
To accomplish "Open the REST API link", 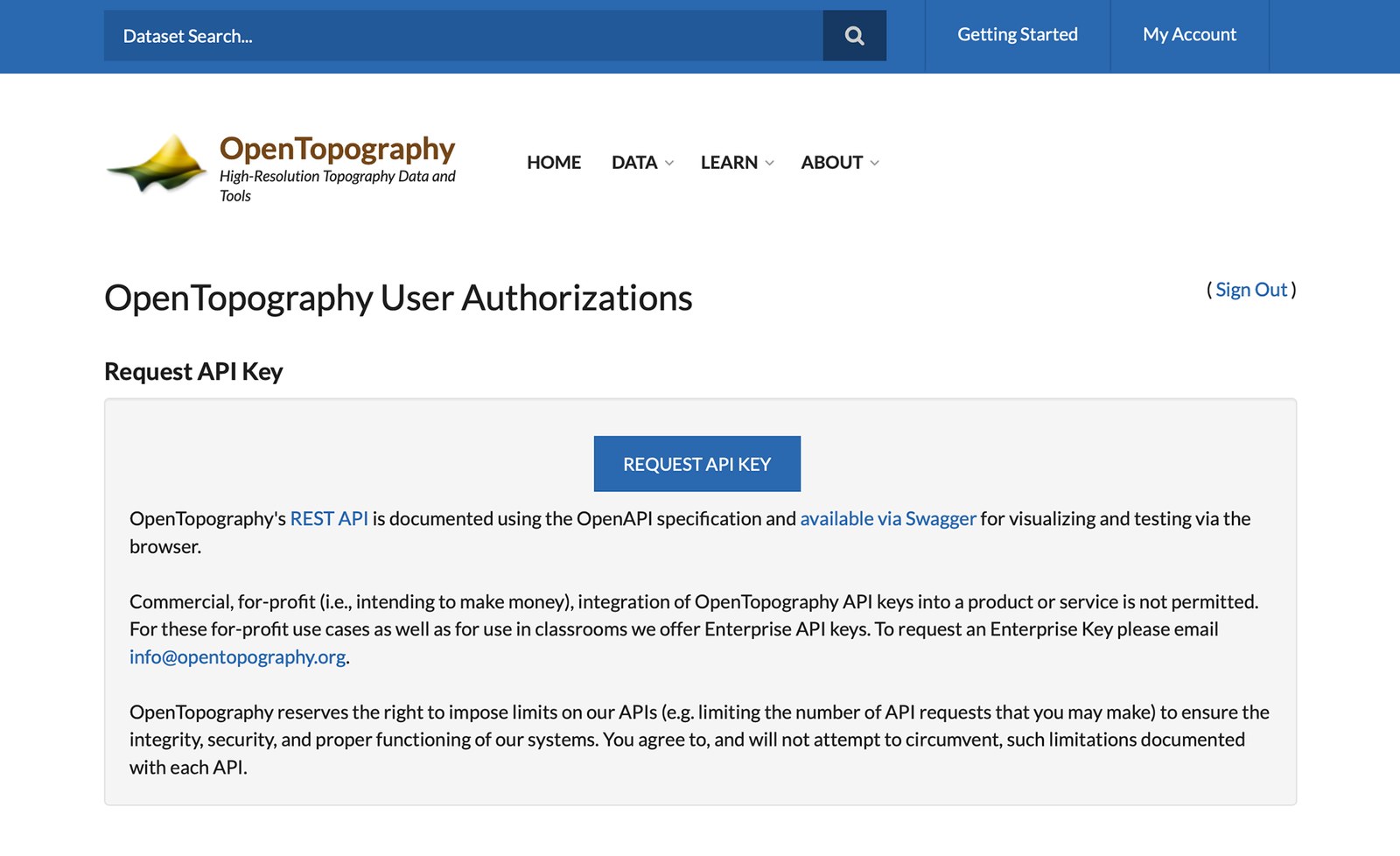I will (x=329, y=519).
